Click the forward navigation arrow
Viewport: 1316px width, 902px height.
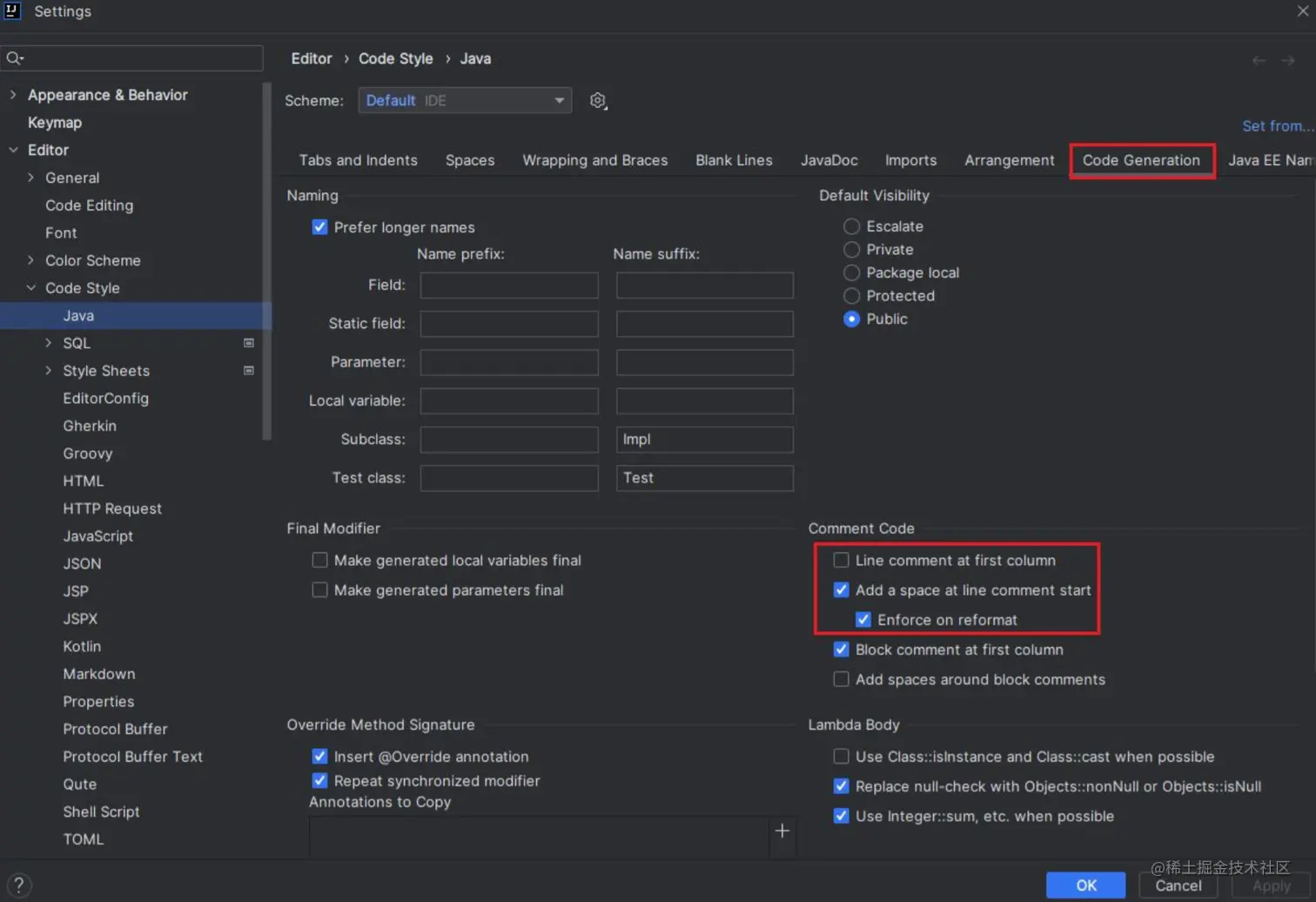click(1288, 60)
